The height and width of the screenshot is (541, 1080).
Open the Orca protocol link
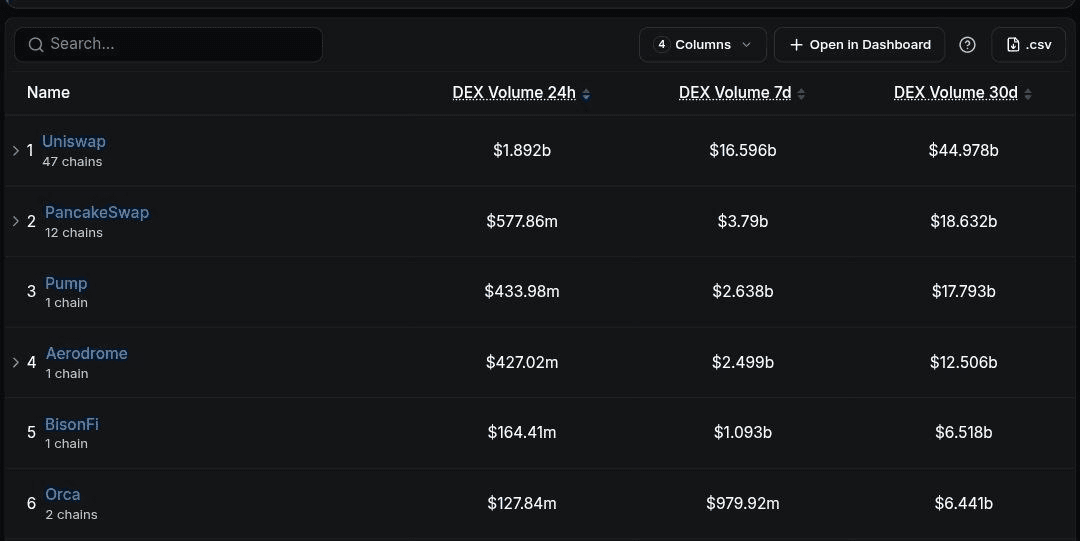tap(63, 494)
